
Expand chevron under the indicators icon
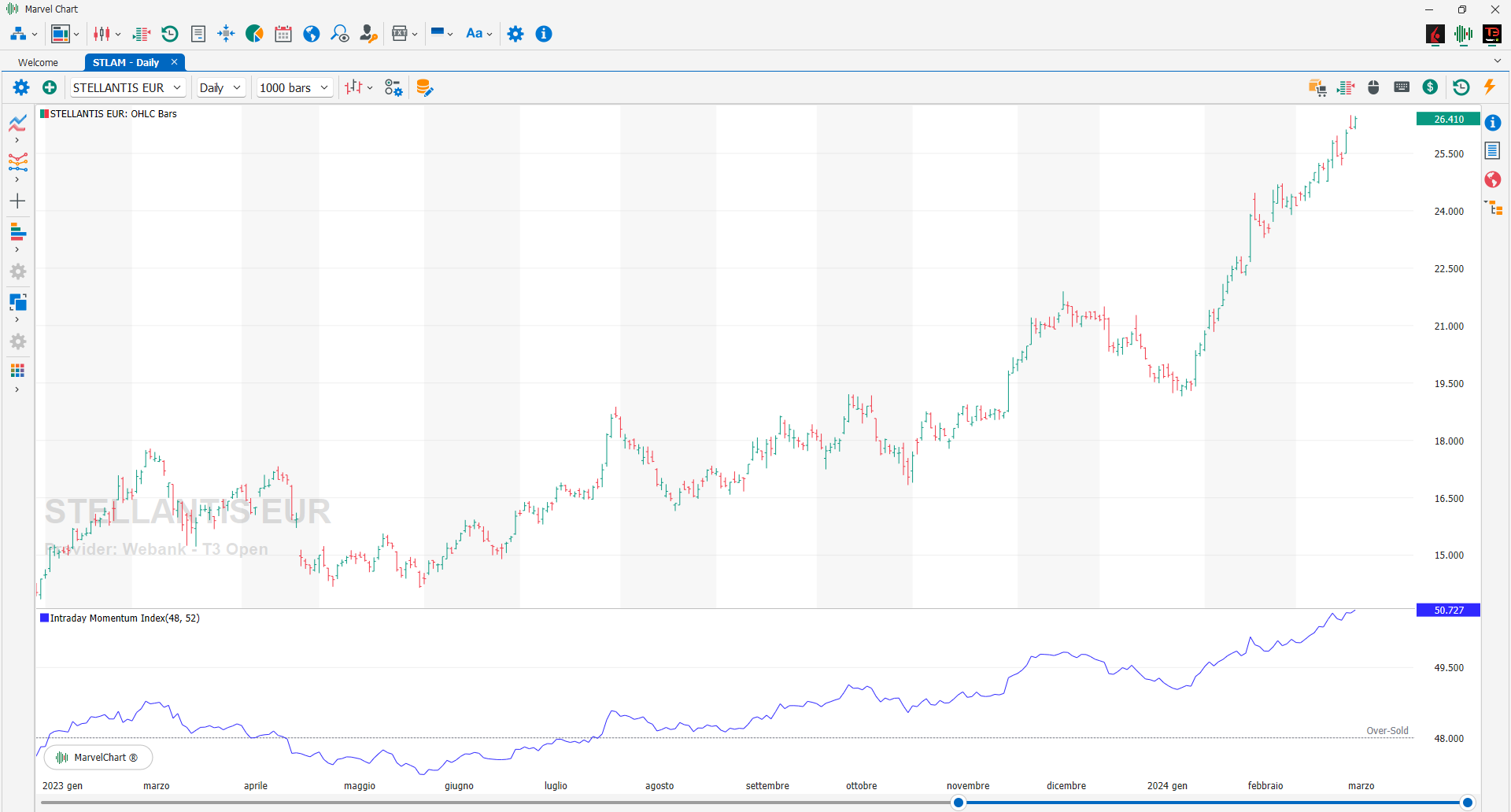[x=17, y=140]
